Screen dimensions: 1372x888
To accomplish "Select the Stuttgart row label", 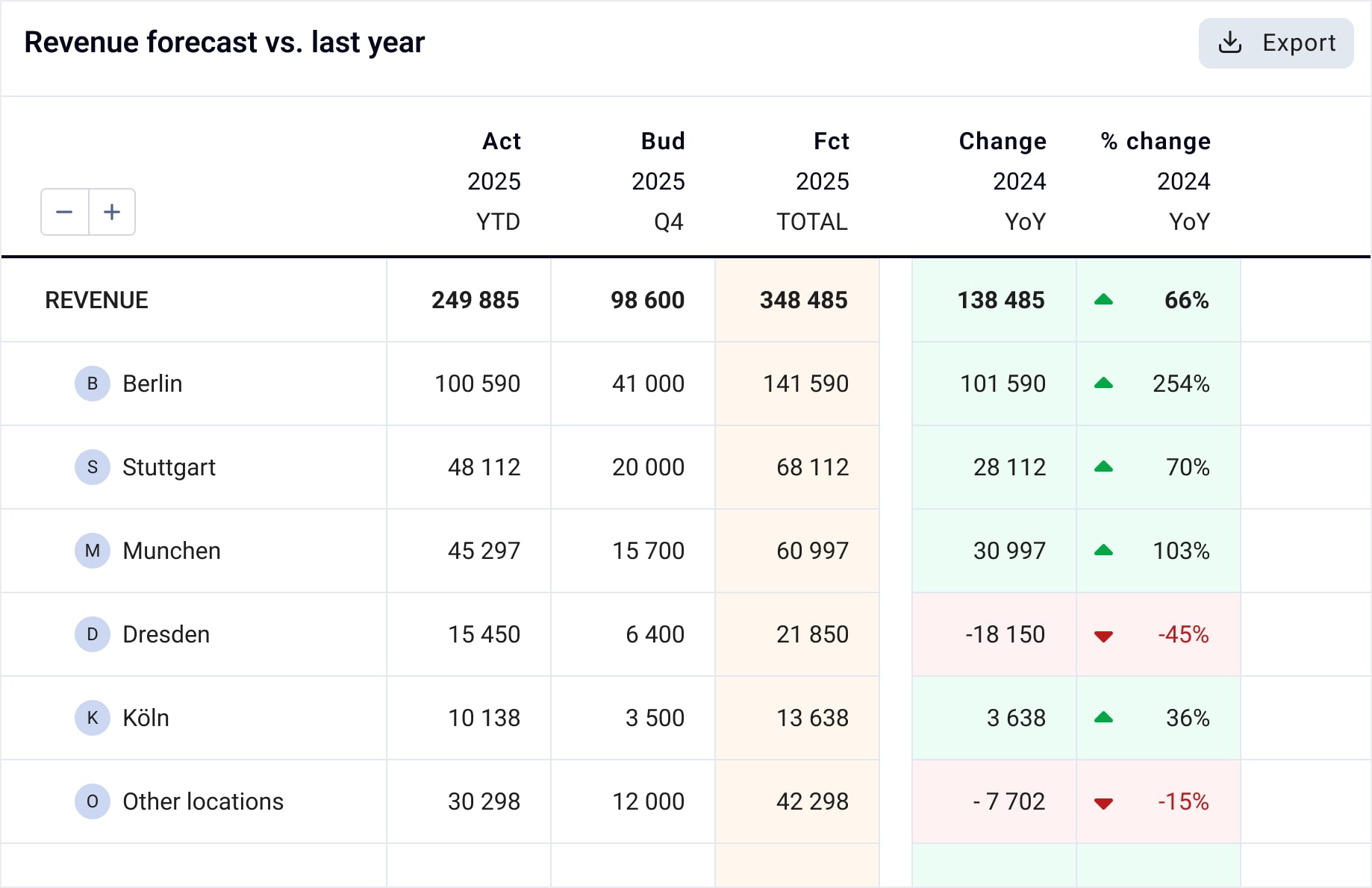I will tap(169, 467).
